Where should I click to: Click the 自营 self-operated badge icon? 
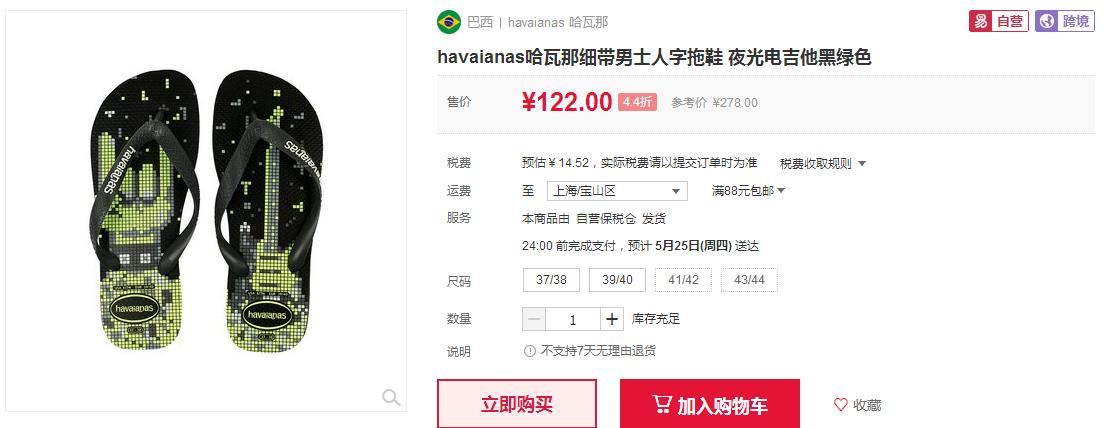coord(999,21)
